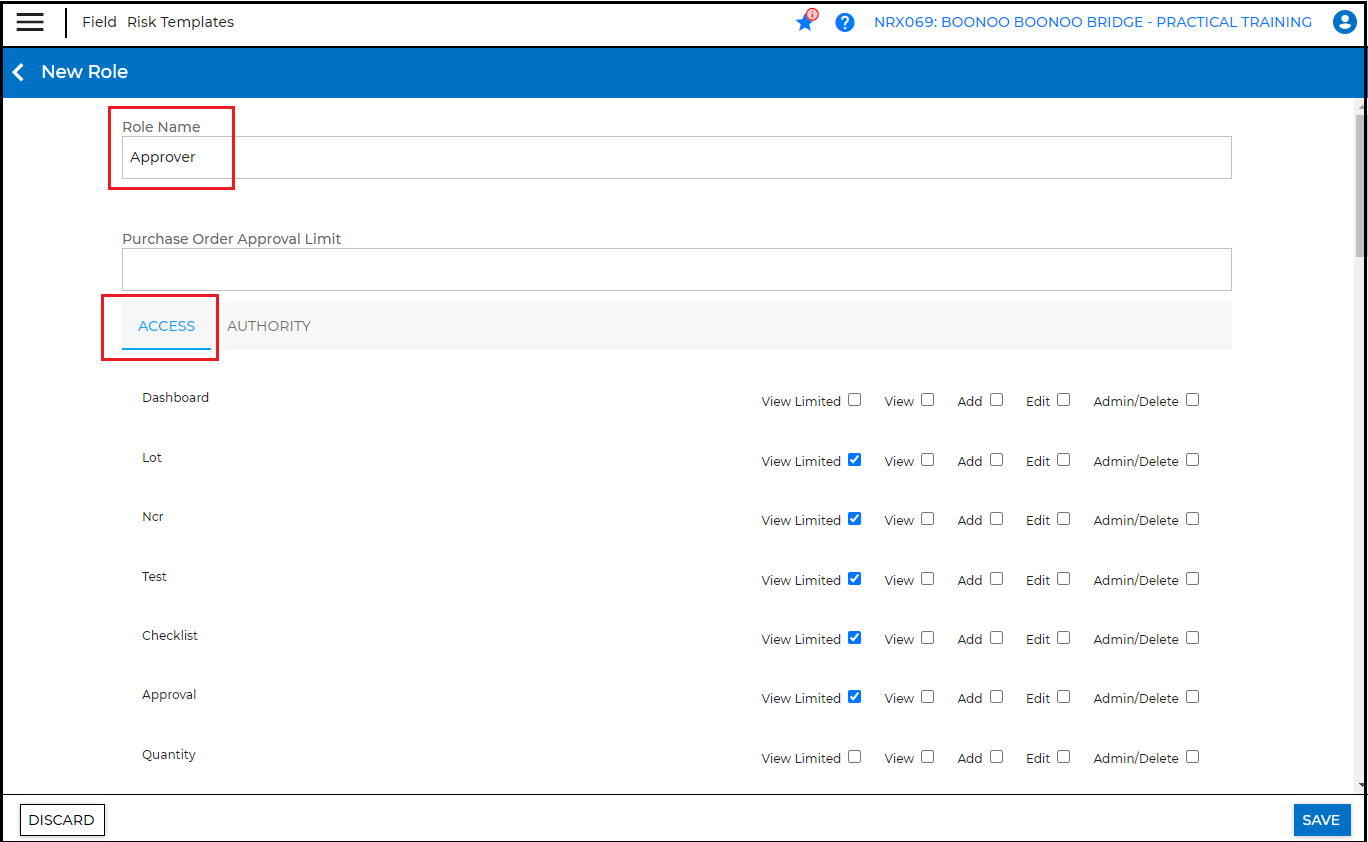The height and width of the screenshot is (842, 1368).
Task: Enable Admin/Delete for Test
Action: coord(1192,579)
